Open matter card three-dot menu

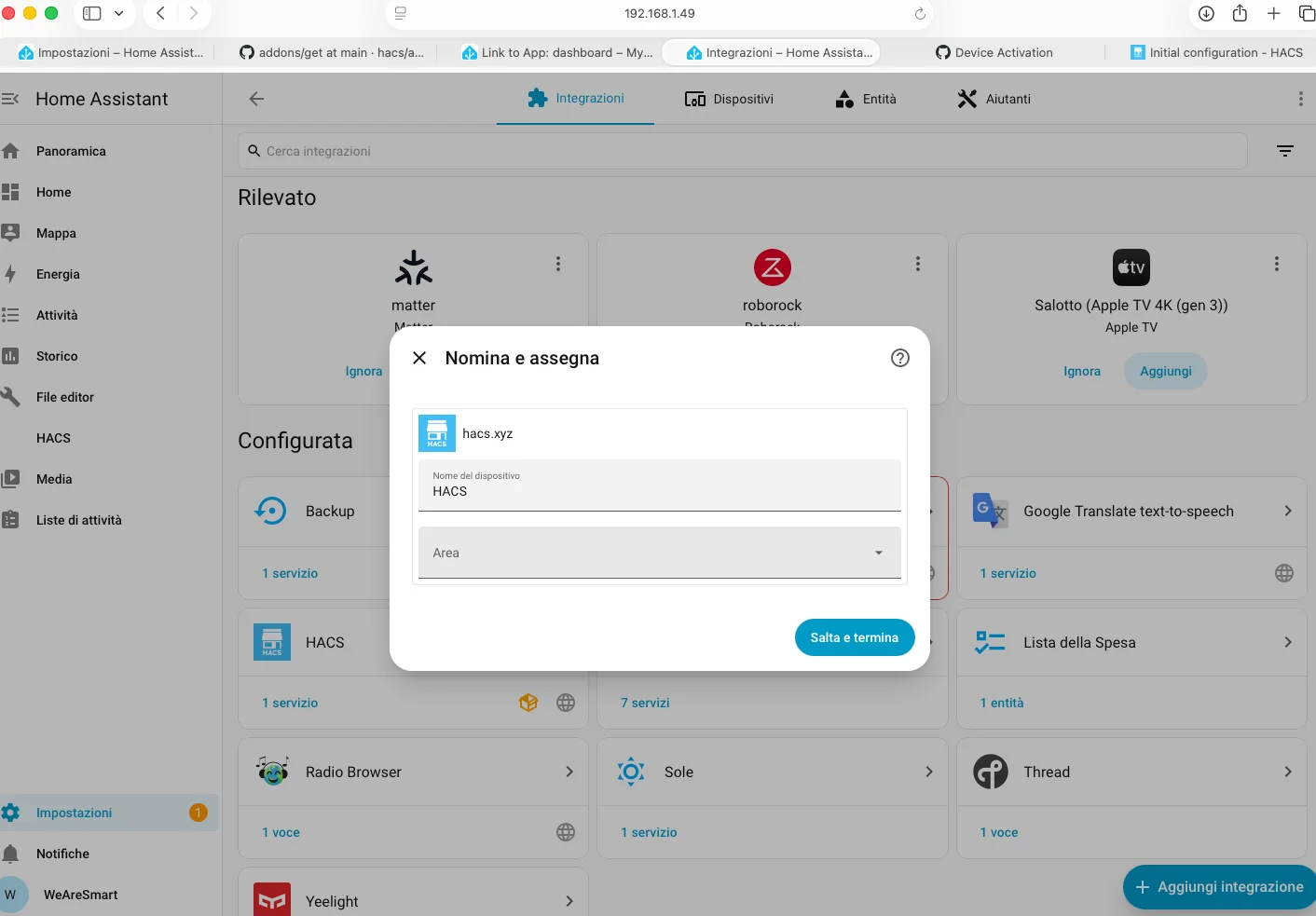[x=558, y=264]
